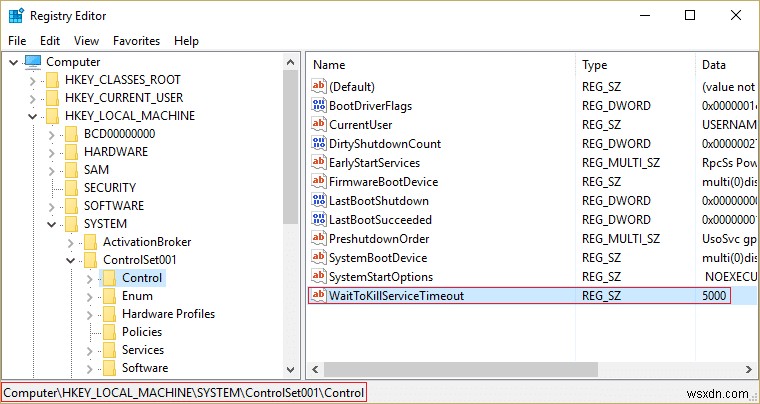This screenshot has width=760, height=404.
Task: Expand the BCD00000000 node
Action: pyautogui.click(x=52, y=134)
